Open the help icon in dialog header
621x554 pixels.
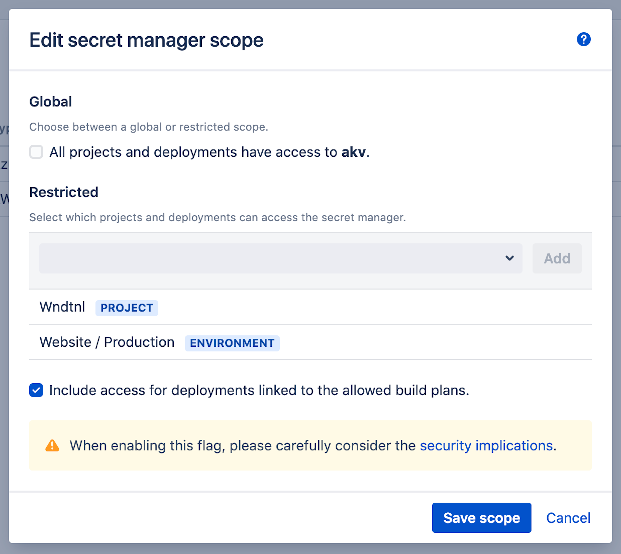click(x=583, y=39)
